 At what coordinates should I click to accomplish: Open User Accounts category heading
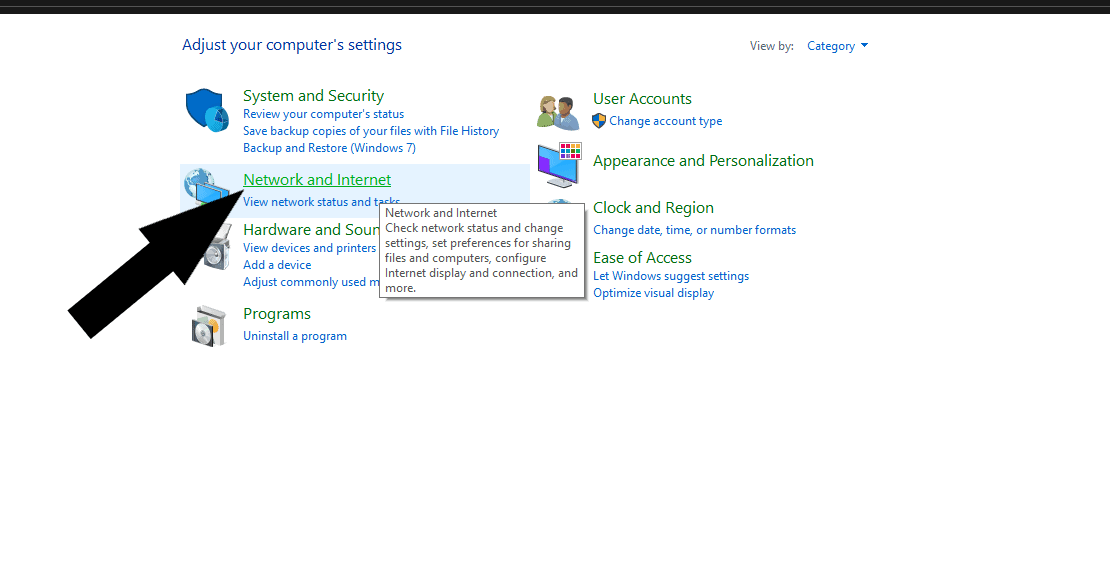642,99
